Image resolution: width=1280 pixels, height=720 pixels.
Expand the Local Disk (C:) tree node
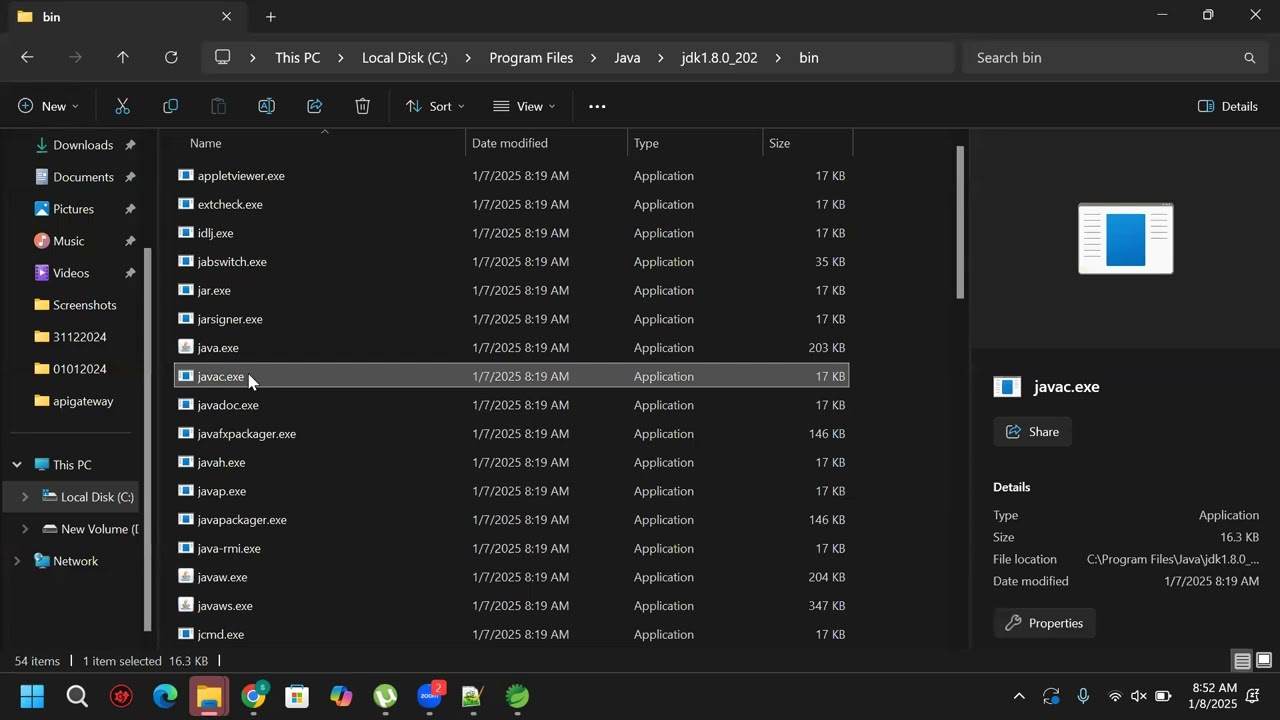coord(25,497)
